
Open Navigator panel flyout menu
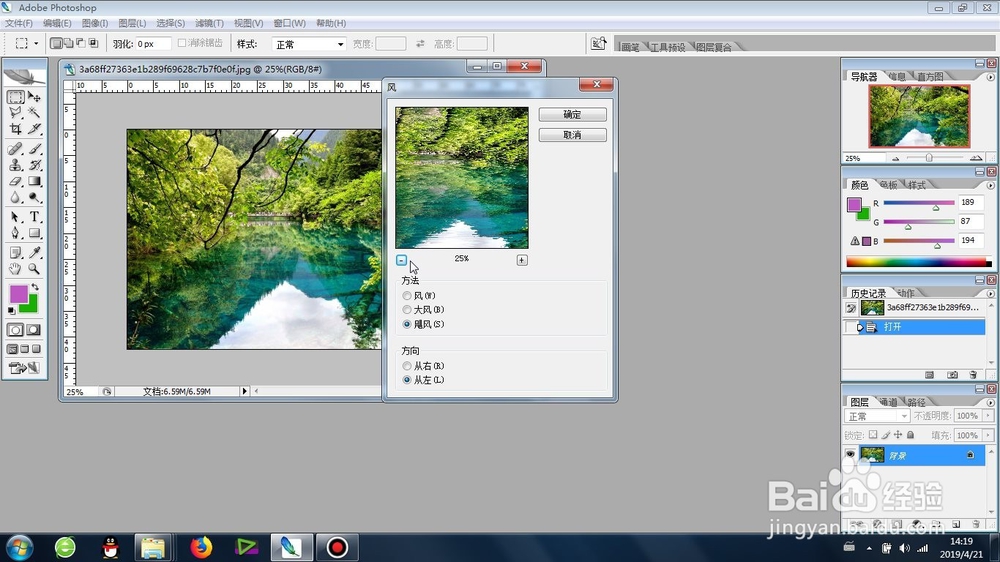click(x=990, y=77)
